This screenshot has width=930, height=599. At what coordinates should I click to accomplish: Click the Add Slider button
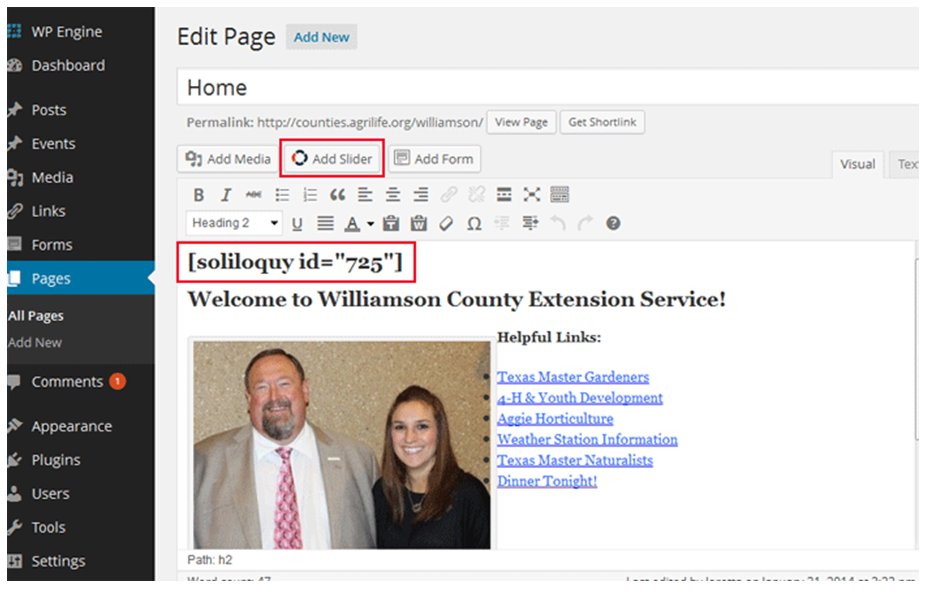(x=332, y=158)
